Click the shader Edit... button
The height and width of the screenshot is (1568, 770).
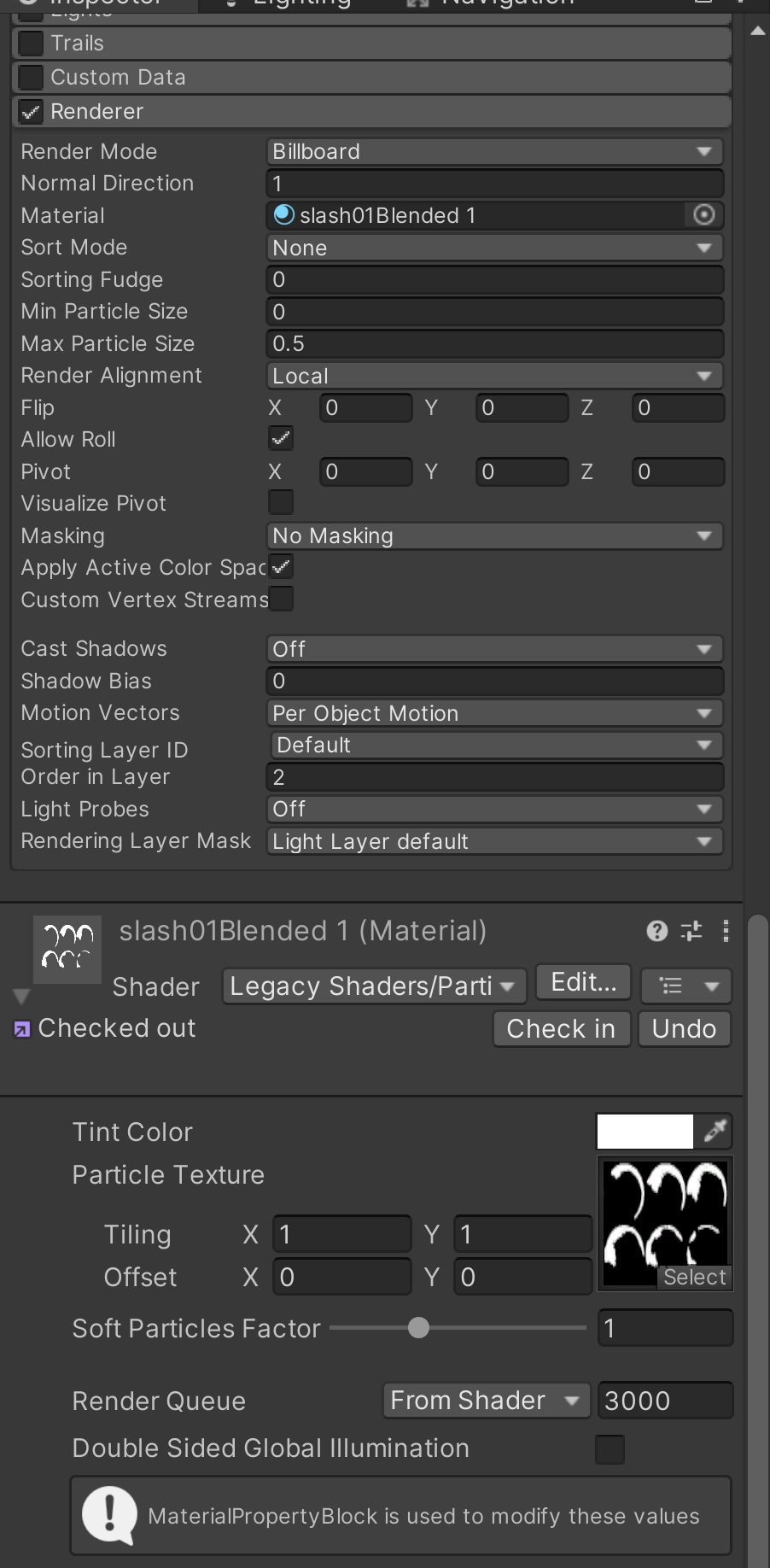point(583,983)
